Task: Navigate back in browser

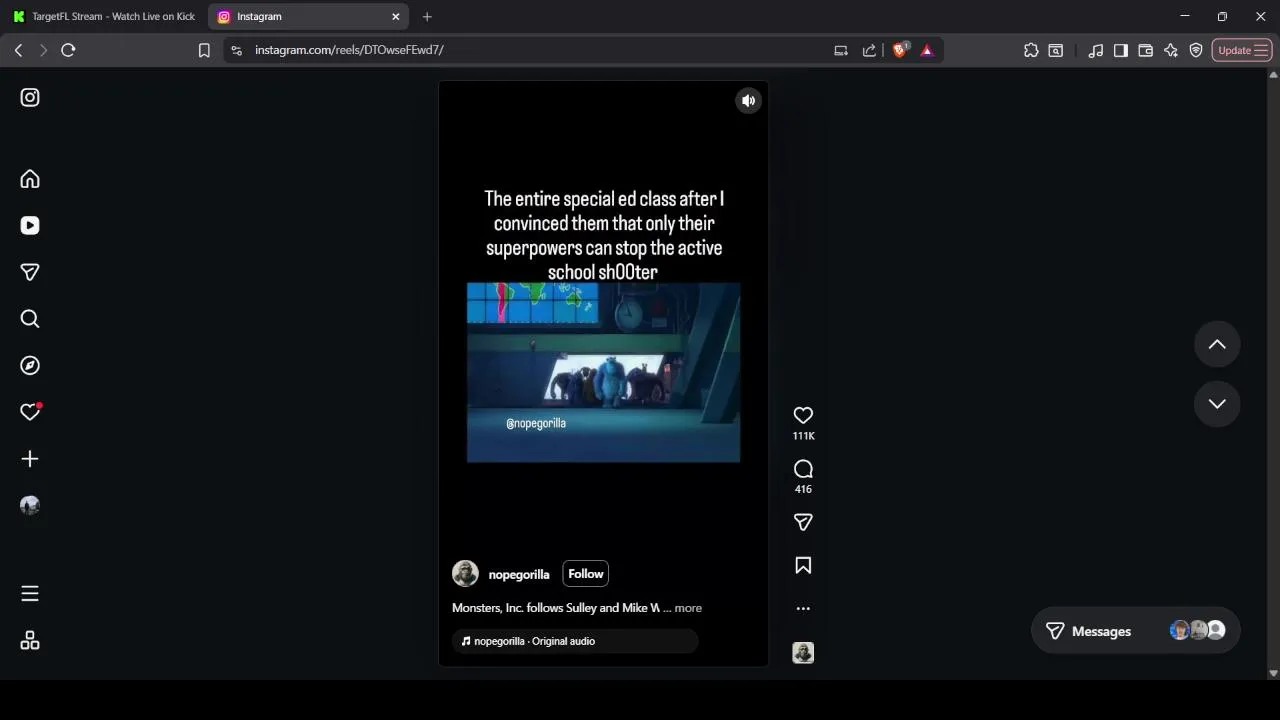Action: [19, 50]
